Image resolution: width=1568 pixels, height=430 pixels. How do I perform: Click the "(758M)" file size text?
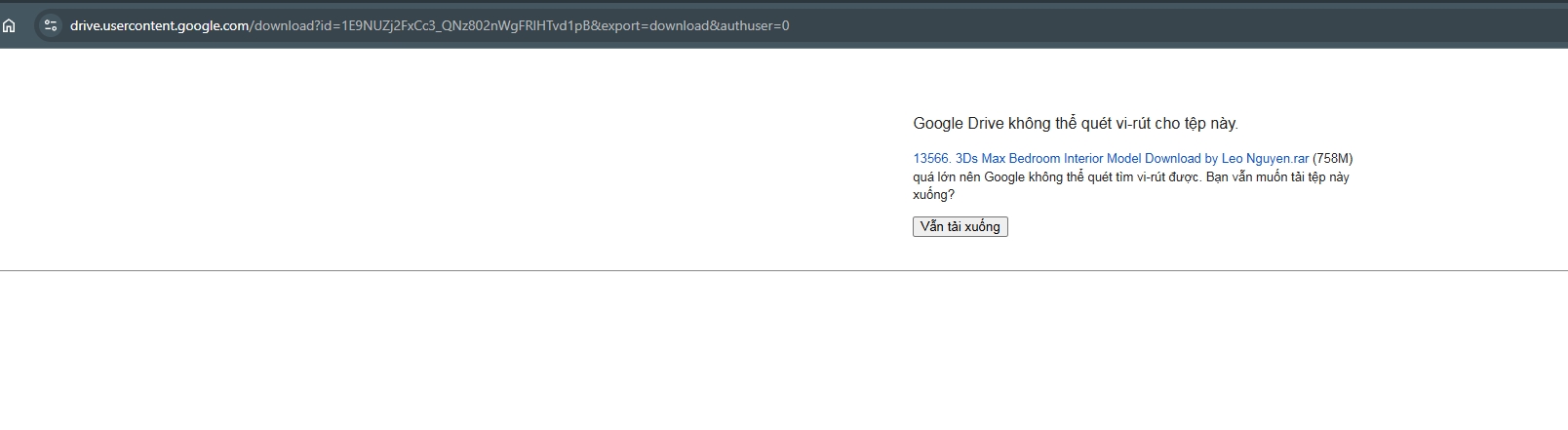(1333, 158)
